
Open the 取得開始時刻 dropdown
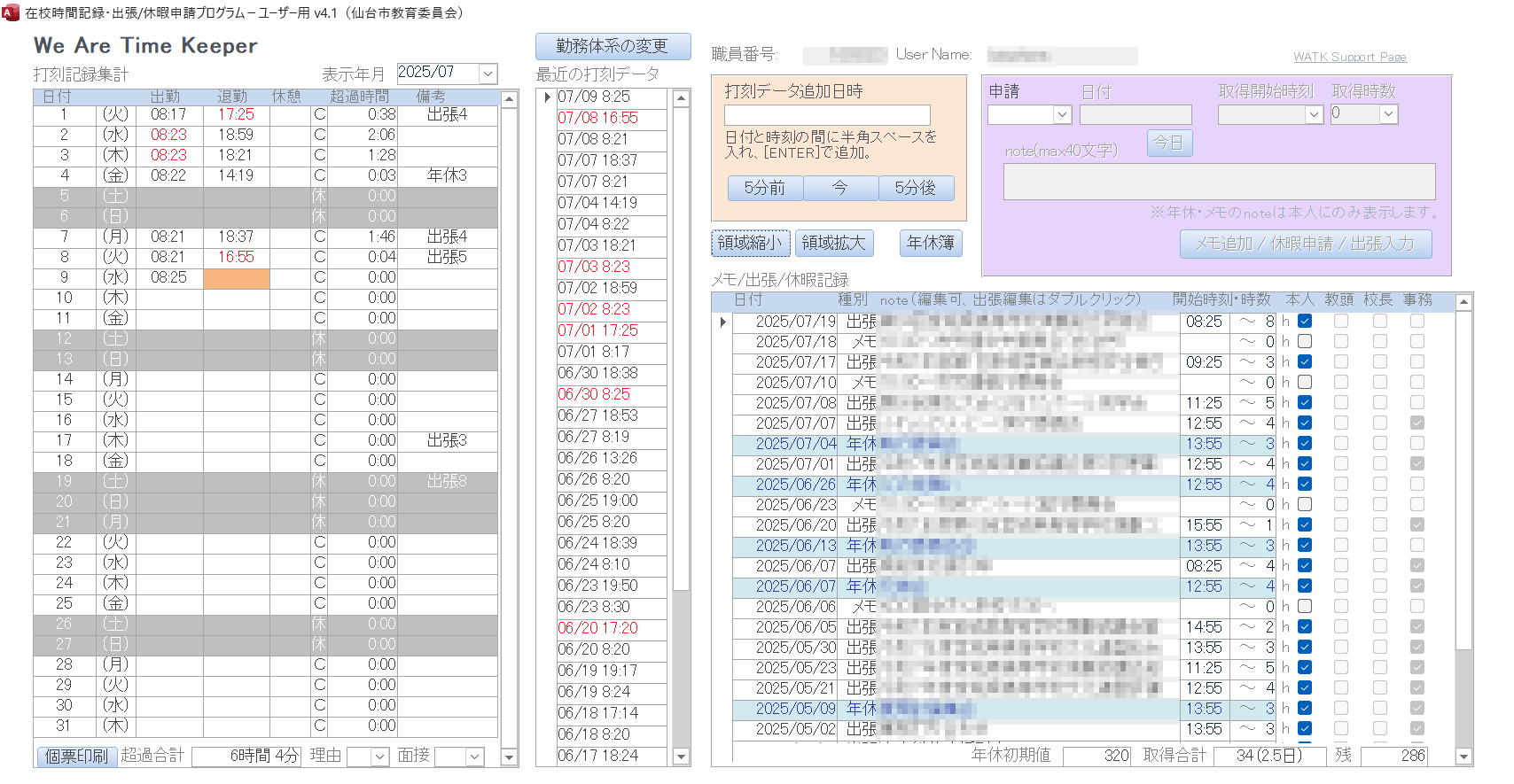(x=1314, y=114)
